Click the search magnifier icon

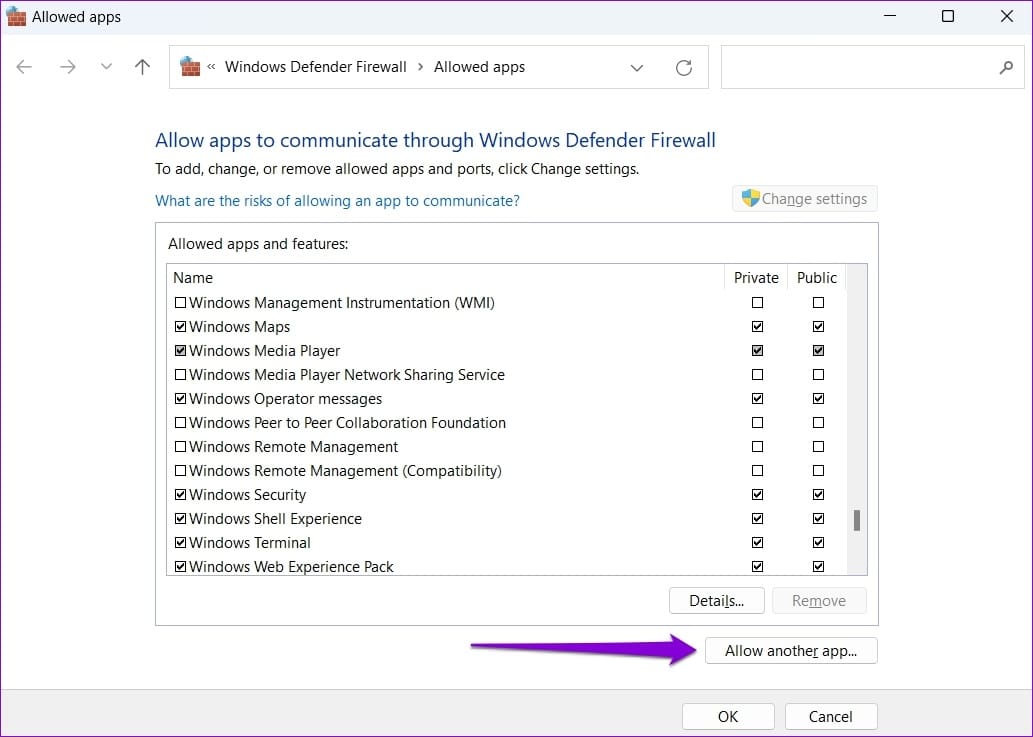[x=1006, y=67]
